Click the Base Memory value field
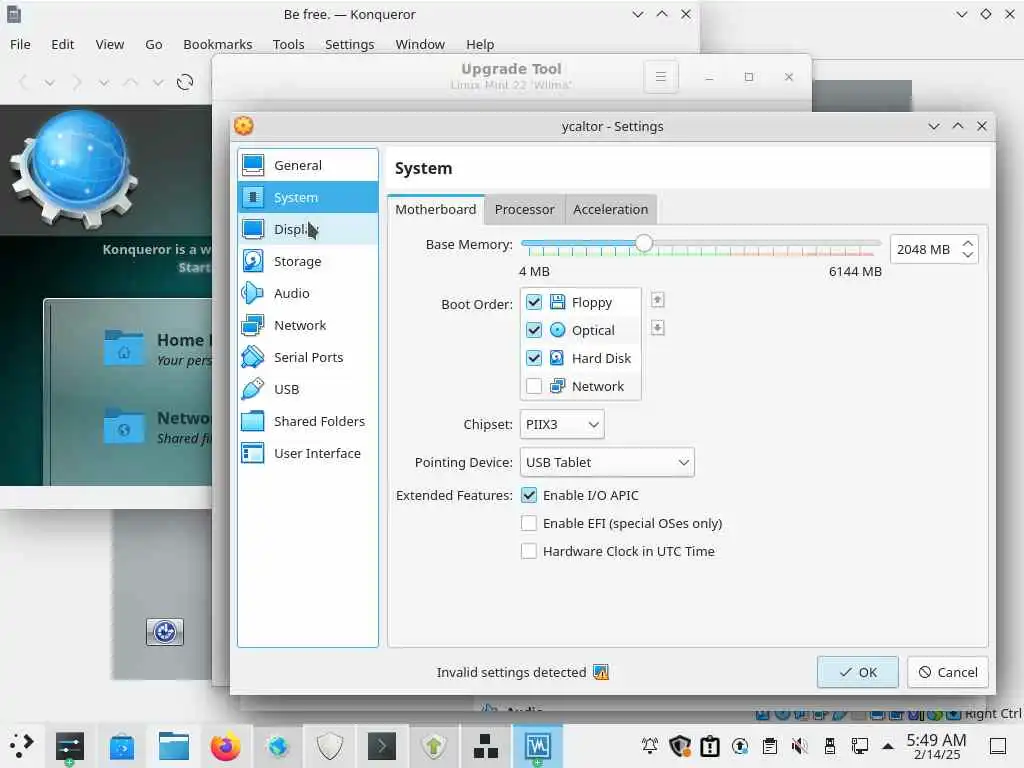Screen dimensions: 1024x768 point(925,249)
